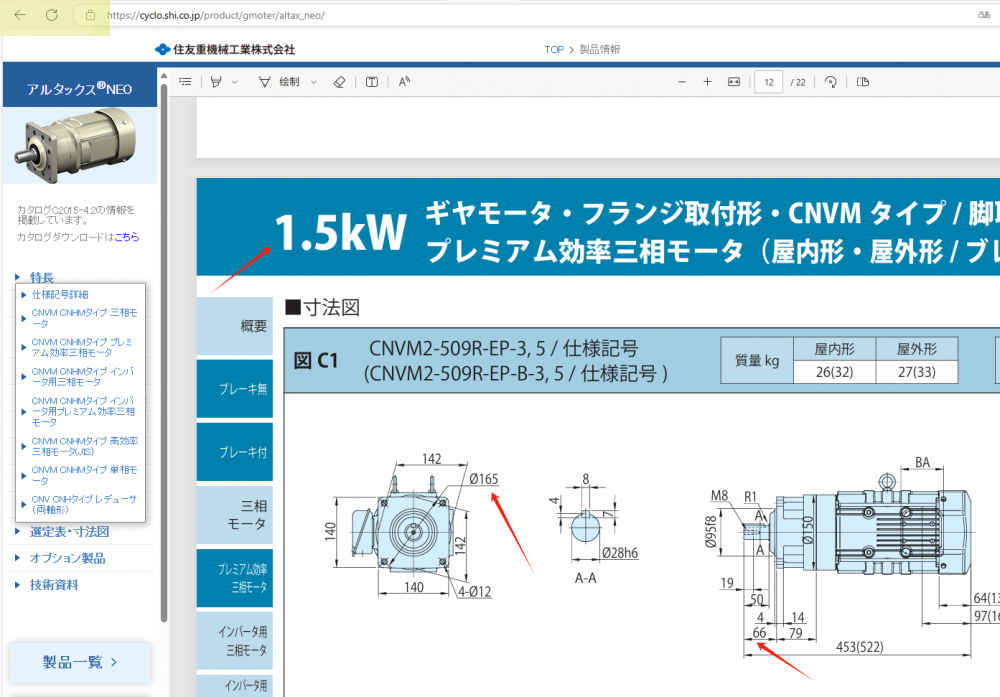
Task: Click the 製品一覧 button
Action: point(80,662)
